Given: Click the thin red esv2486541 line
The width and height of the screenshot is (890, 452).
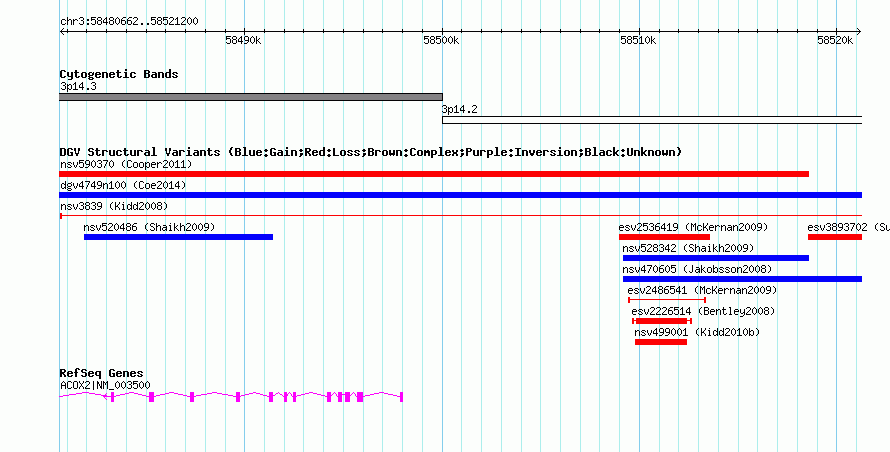Looking at the screenshot, I should 667,300.
